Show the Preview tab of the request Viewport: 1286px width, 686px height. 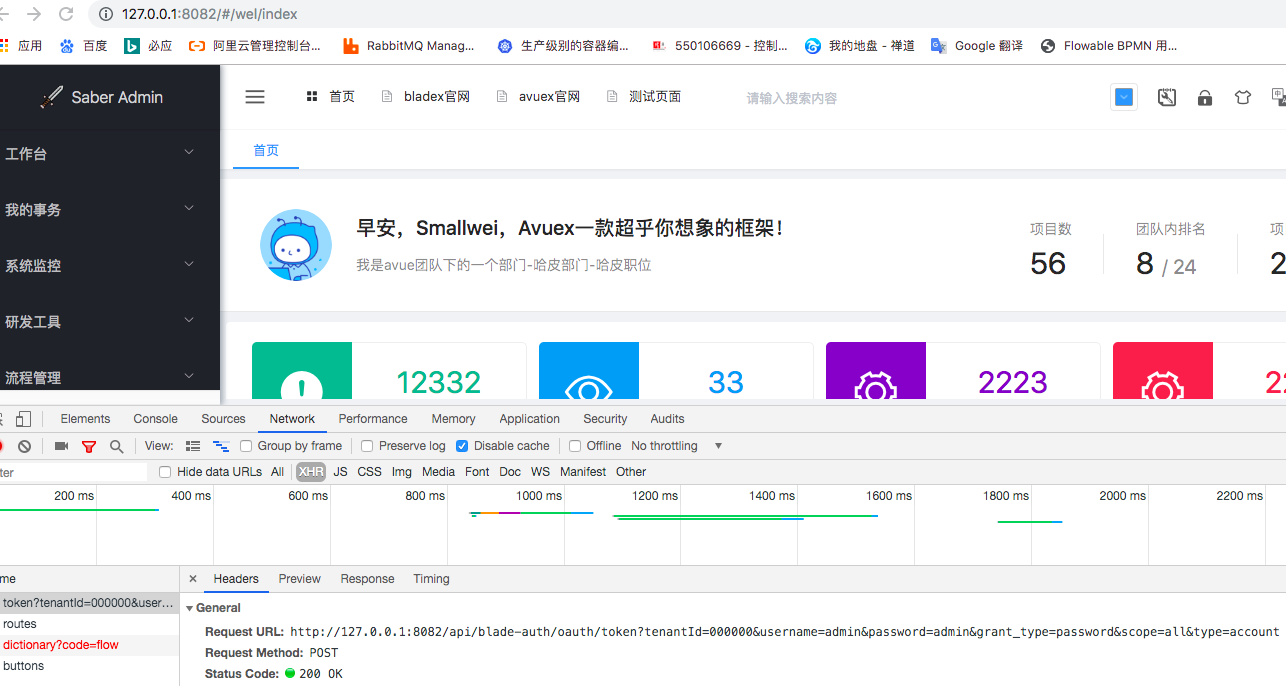299,579
